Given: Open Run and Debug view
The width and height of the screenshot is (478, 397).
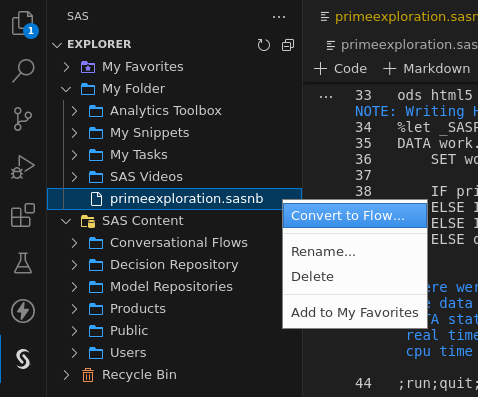Looking at the screenshot, I should (23, 167).
